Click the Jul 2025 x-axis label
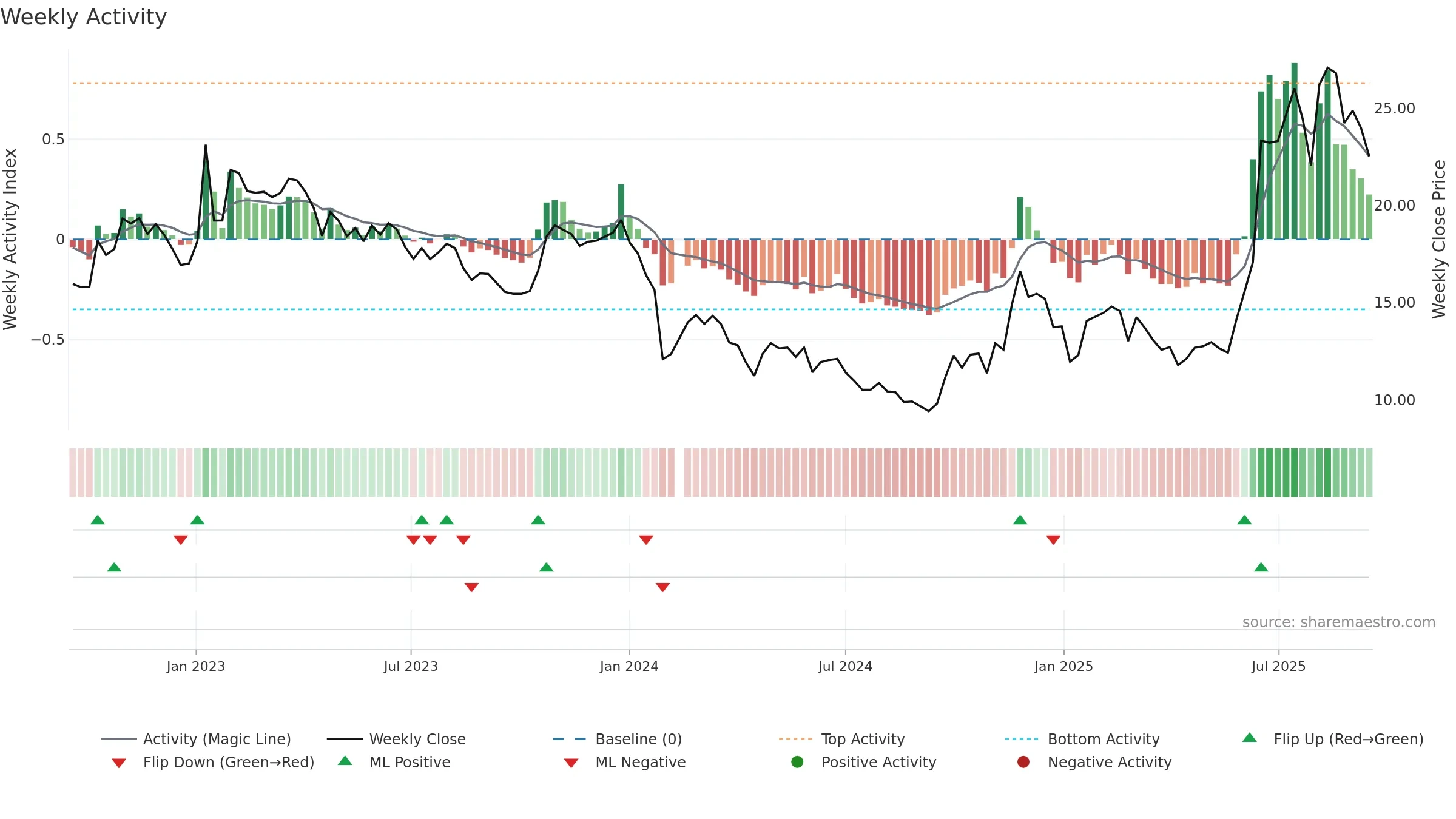This screenshot has height=819, width=1456. click(x=1278, y=666)
